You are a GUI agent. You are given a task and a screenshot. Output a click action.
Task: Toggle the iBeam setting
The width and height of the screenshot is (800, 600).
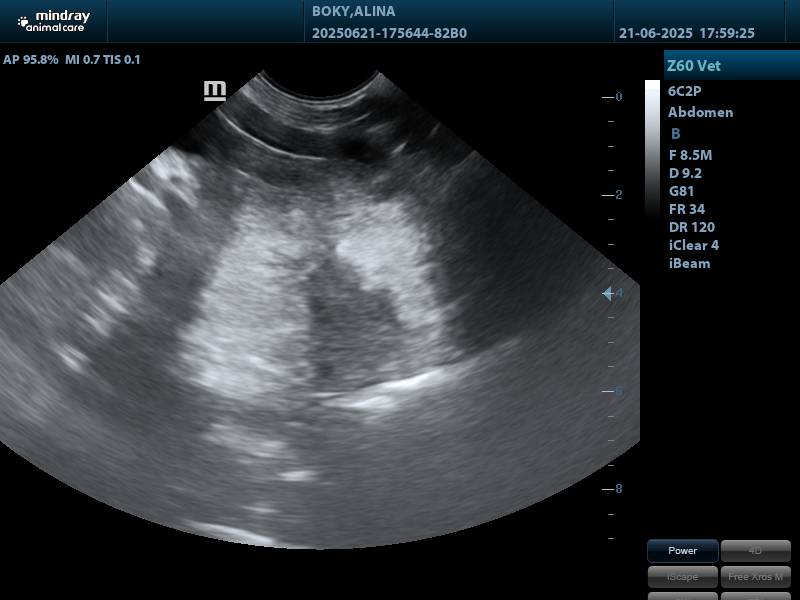[x=689, y=263]
